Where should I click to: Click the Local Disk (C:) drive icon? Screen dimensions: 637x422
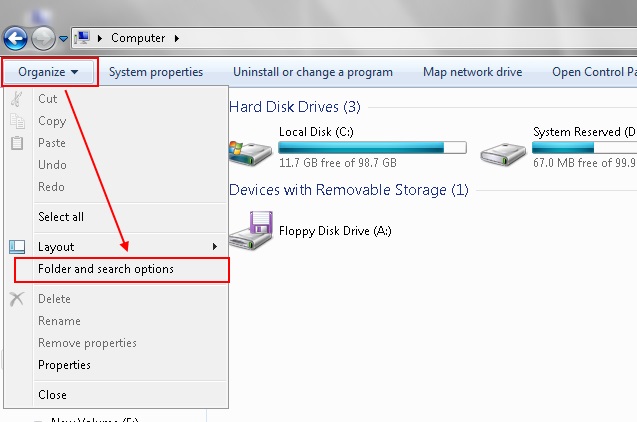(x=250, y=150)
